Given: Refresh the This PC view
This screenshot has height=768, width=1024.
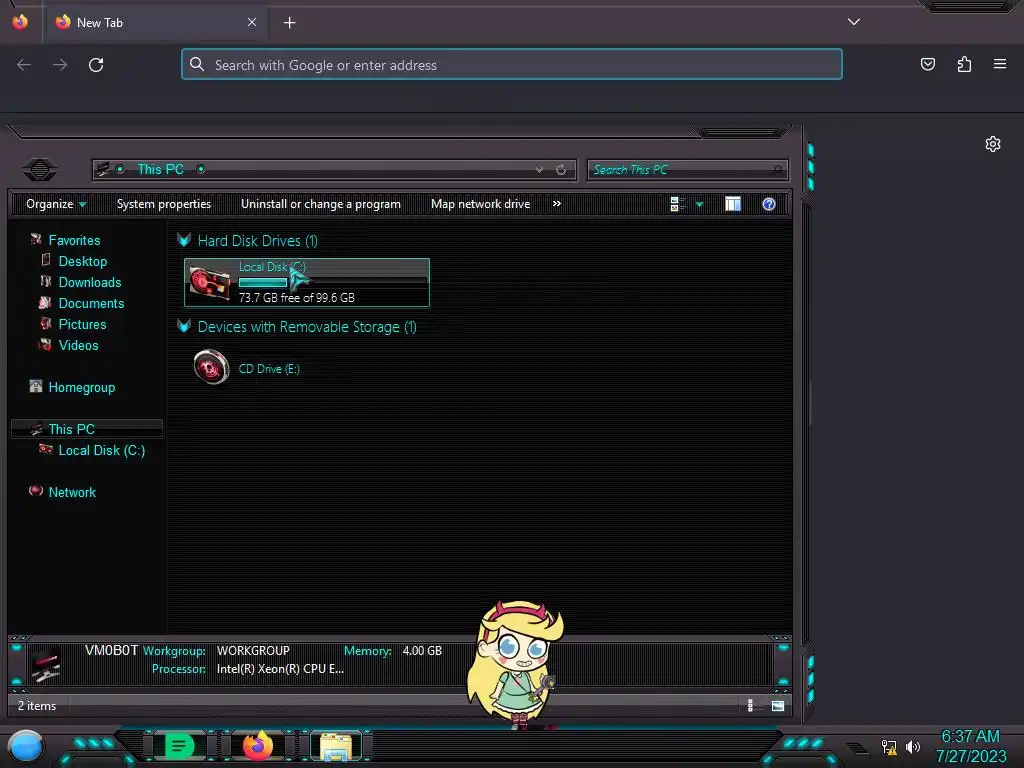Looking at the screenshot, I should [561, 170].
